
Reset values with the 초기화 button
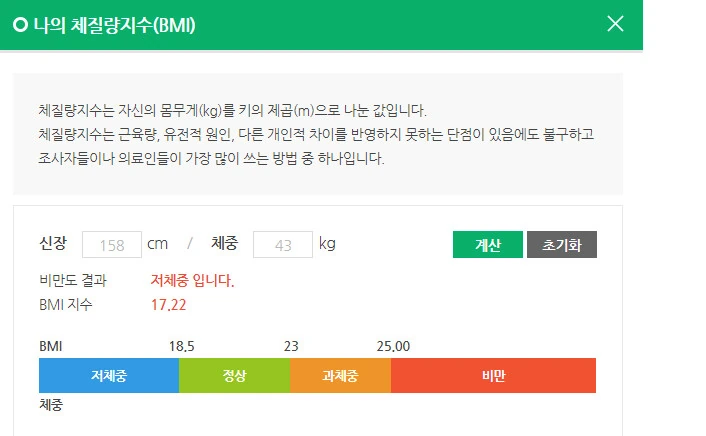tap(562, 245)
